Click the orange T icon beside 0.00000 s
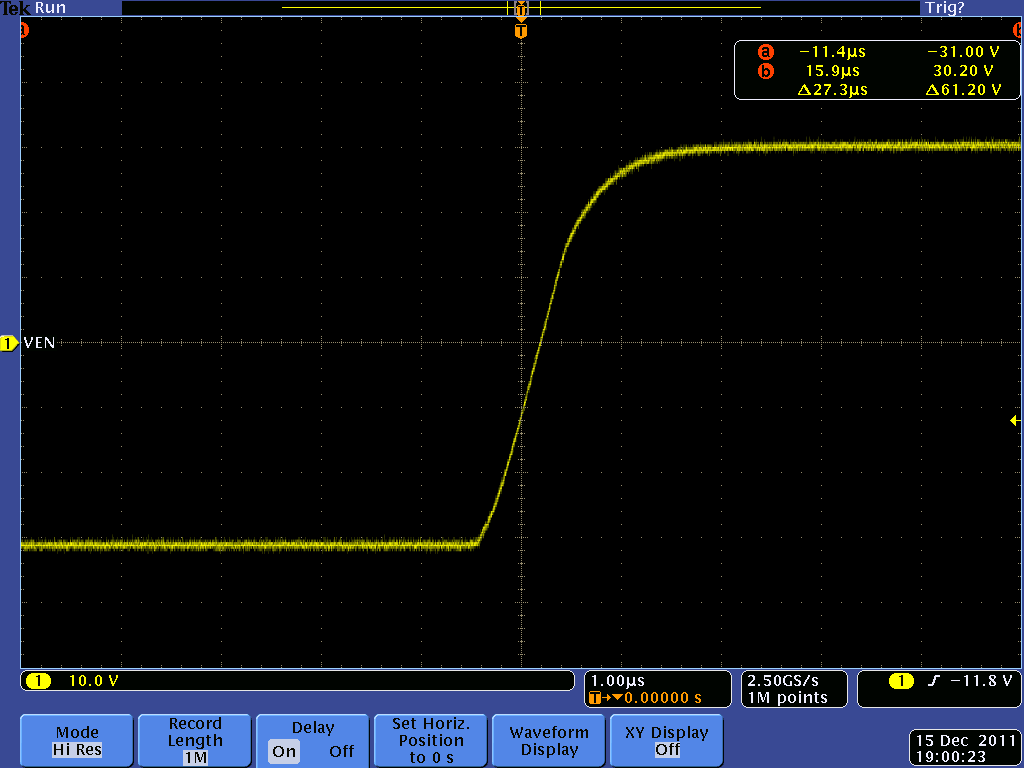This screenshot has width=1024, height=768. click(595, 698)
